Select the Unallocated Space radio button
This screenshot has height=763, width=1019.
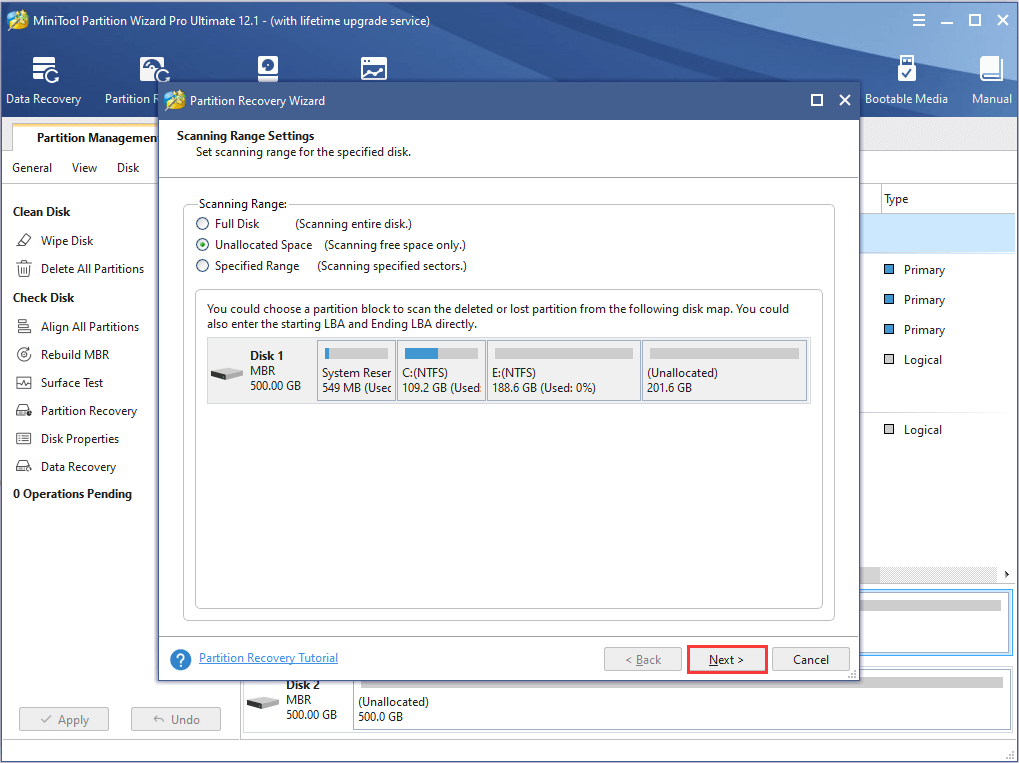[x=203, y=245]
